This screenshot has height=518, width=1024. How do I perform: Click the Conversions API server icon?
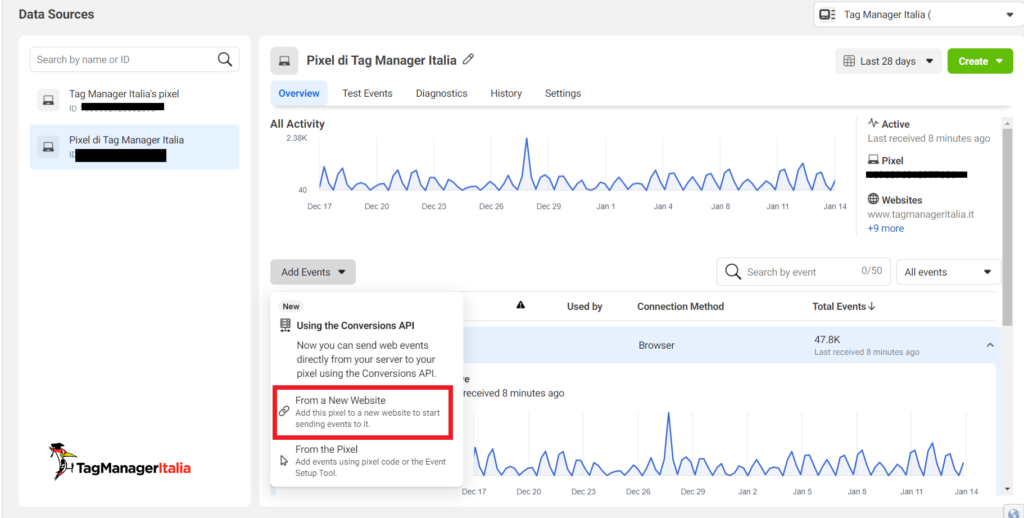click(x=285, y=325)
